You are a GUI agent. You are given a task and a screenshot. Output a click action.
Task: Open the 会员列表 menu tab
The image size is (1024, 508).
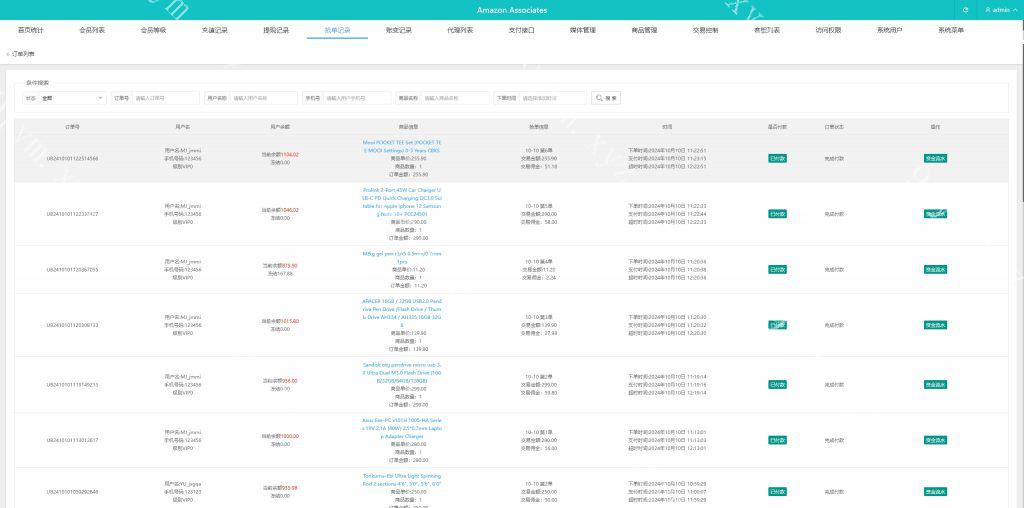(92, 30)
